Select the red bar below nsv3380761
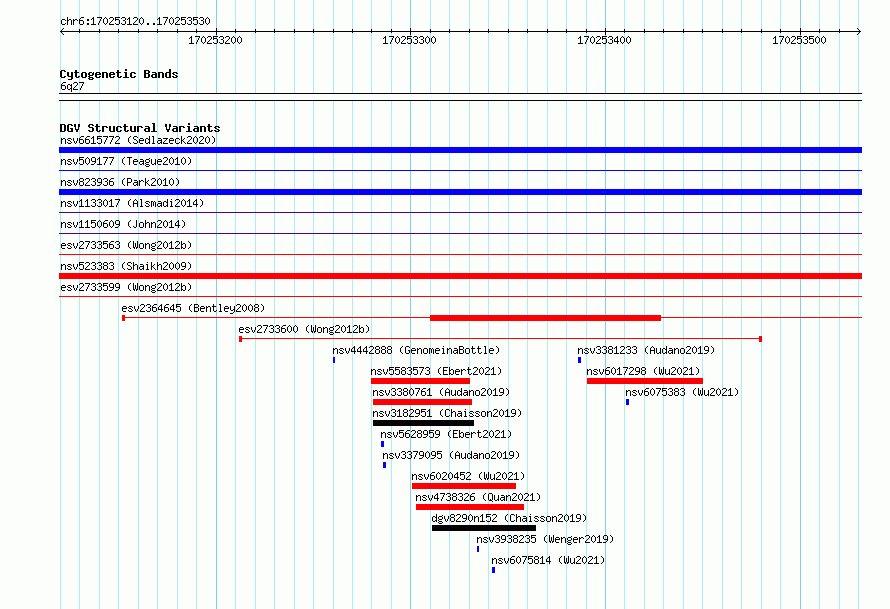890x609 pixels. point(422,402)
